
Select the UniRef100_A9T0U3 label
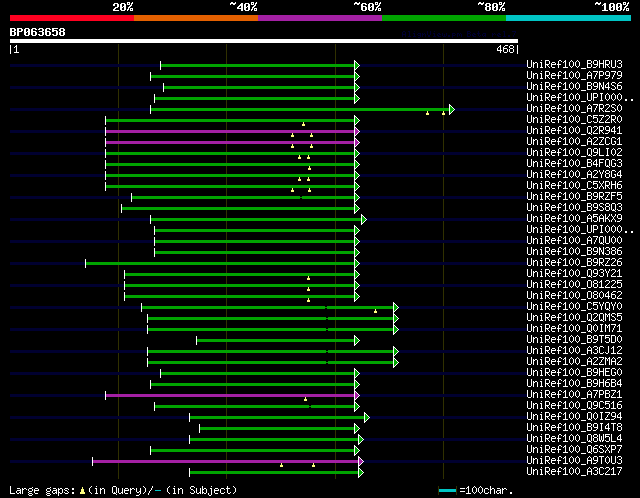574,461
